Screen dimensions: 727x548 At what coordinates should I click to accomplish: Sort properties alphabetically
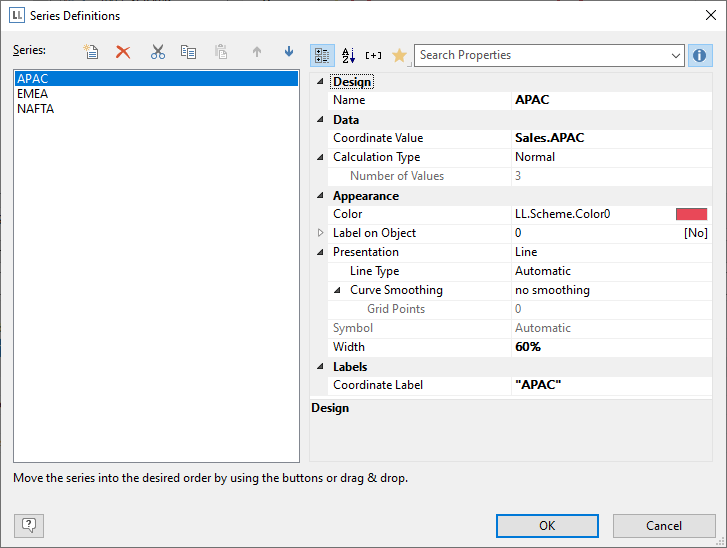point(348,56)
